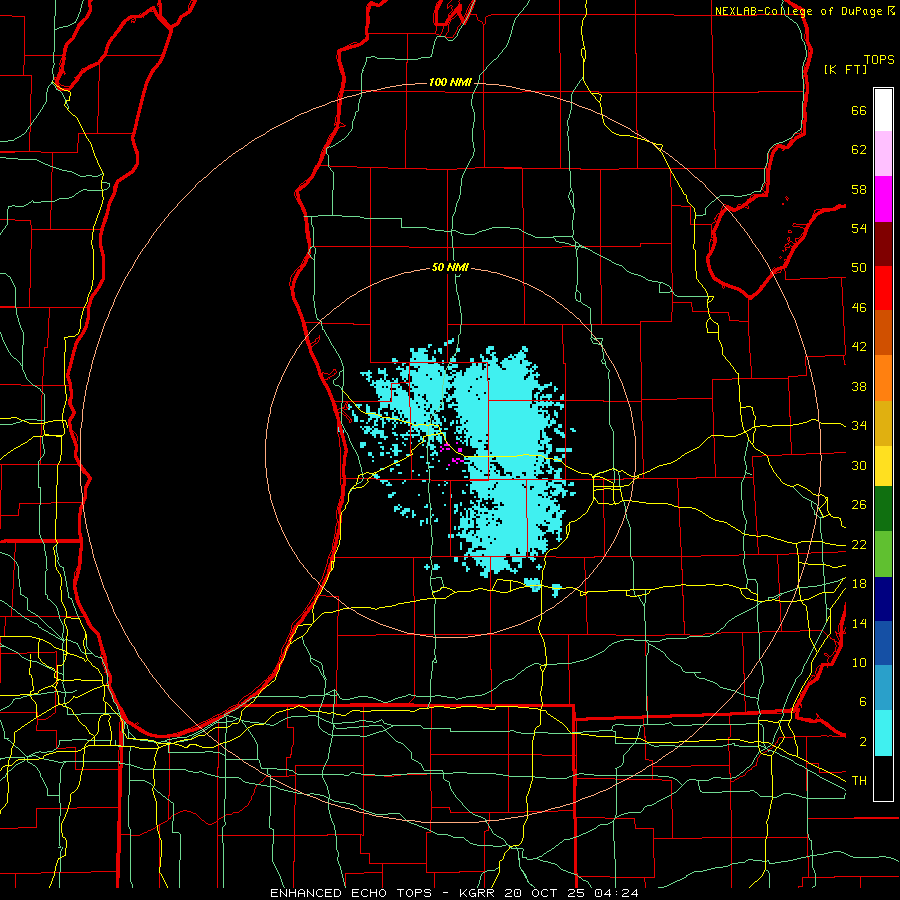900x900 pixels.
Task: Click the TH legend label
Action: pos(859,781)
